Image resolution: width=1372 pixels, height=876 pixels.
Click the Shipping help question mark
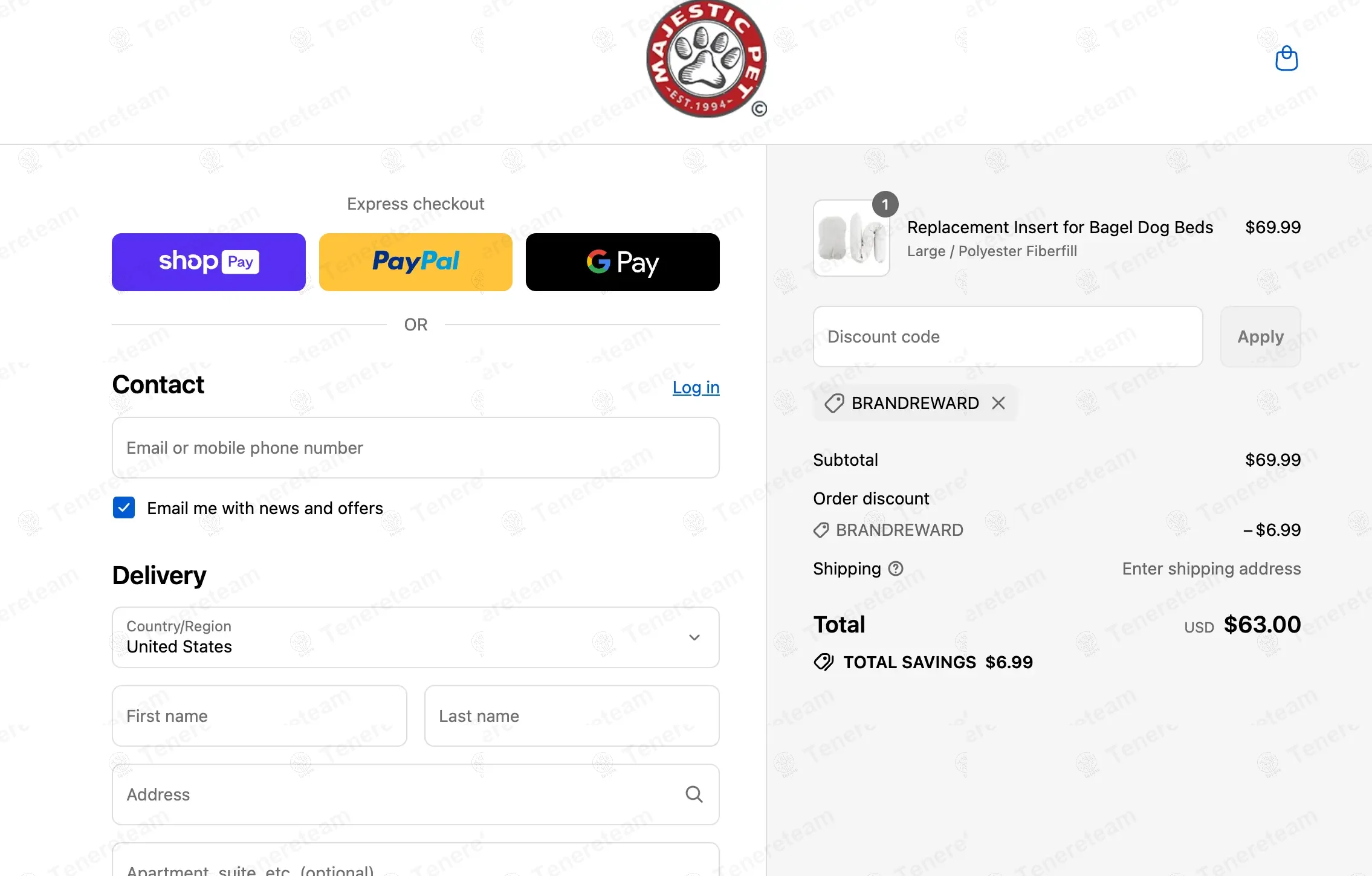point(896,568)
